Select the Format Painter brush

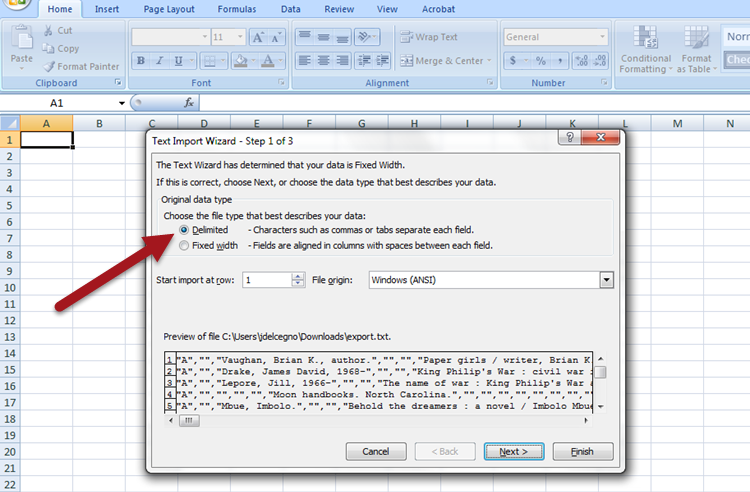pos(49,66)
